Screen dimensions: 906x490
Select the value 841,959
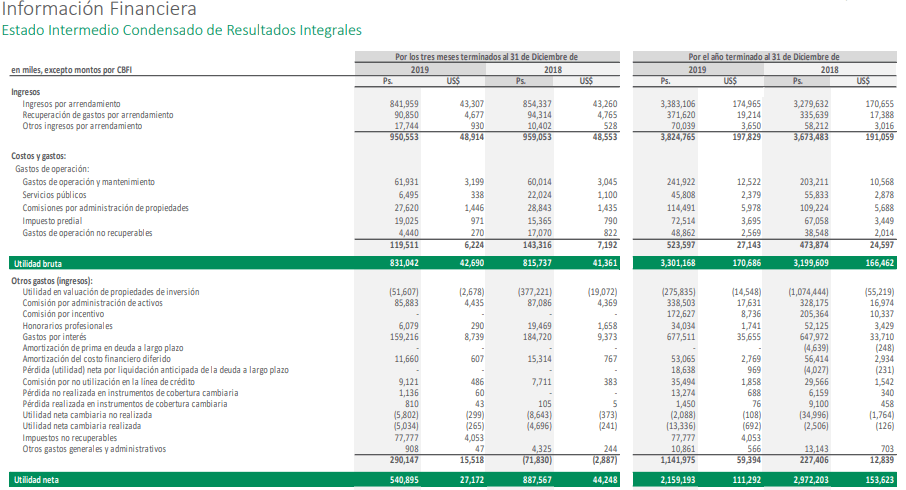[x=404, y=104]
